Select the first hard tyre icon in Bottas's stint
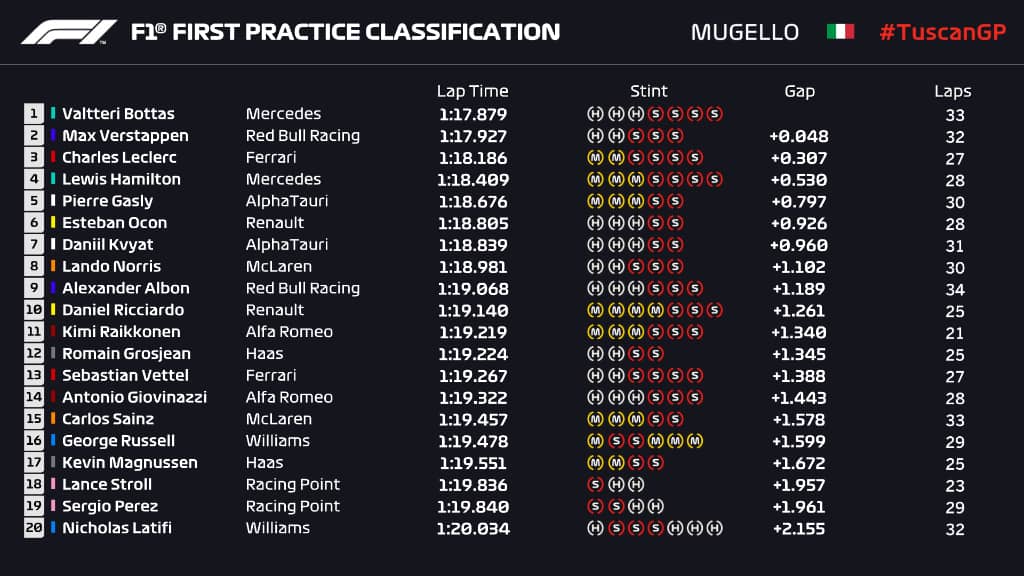1024x576 pixels. pyautogui.click(x=594, y=114)
